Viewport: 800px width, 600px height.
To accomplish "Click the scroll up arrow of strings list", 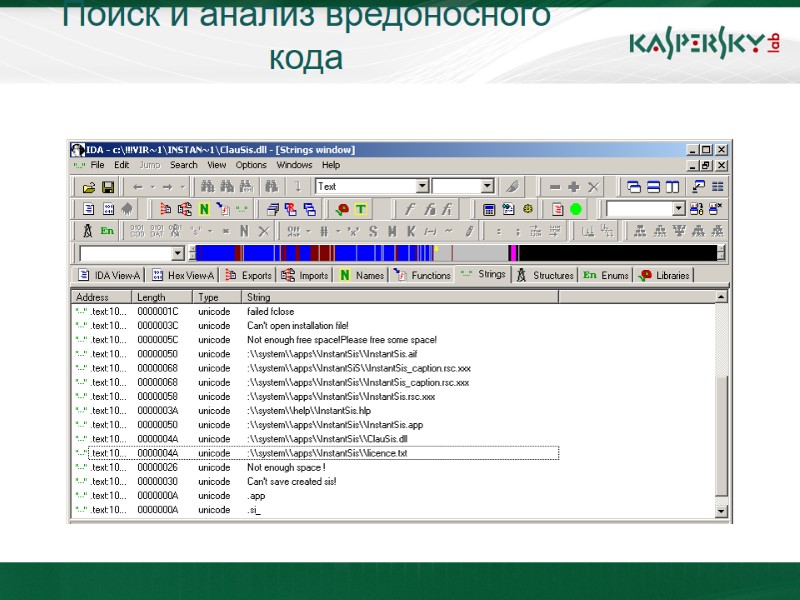I will point(720,297).
